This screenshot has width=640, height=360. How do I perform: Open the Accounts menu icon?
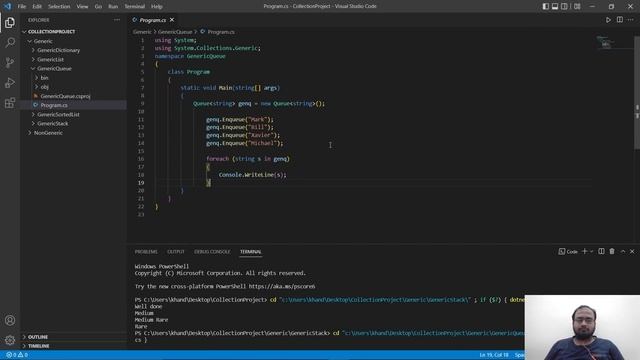[10, 320]
